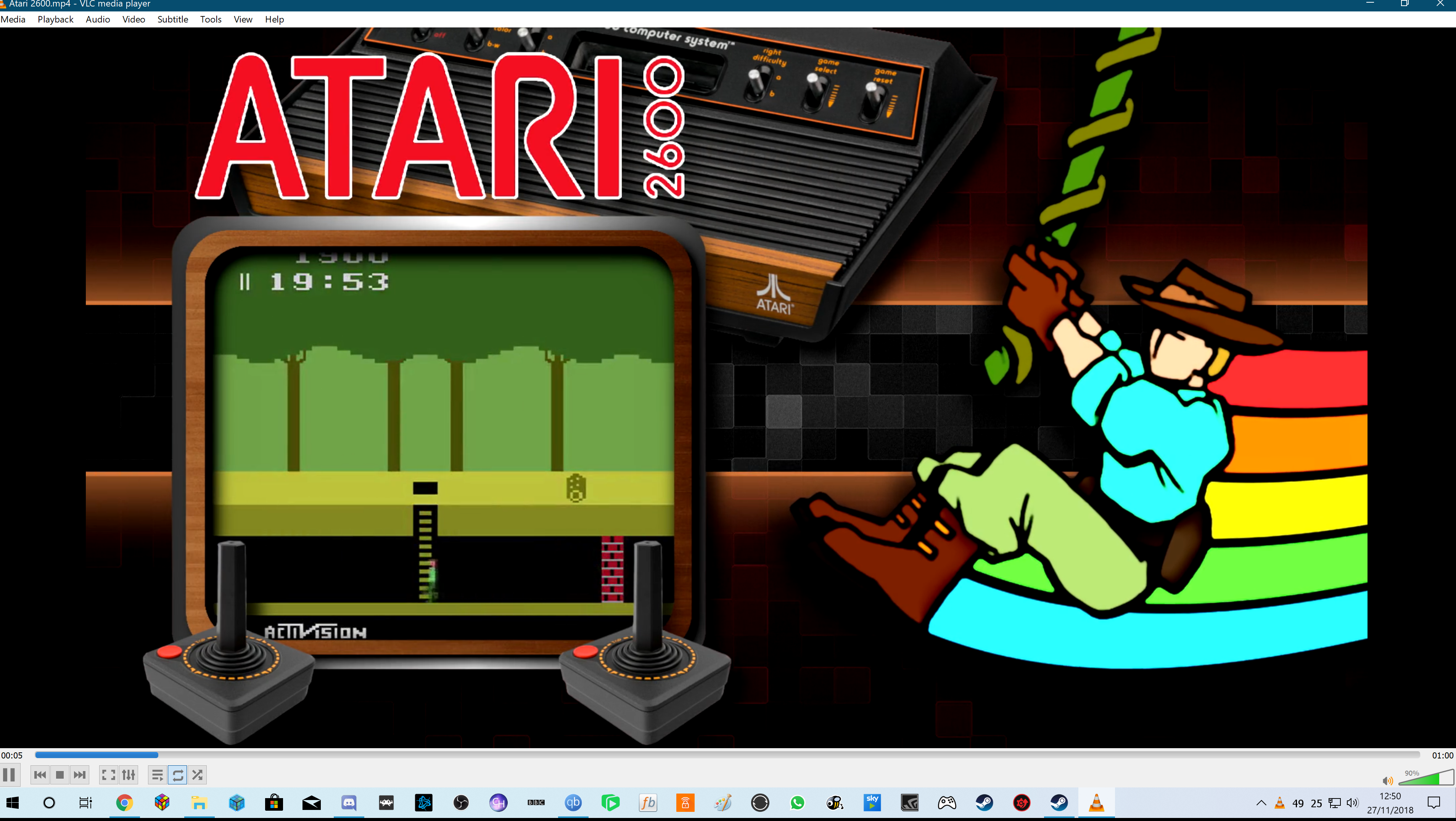Skip to previous media track

[x=40, y=774]
